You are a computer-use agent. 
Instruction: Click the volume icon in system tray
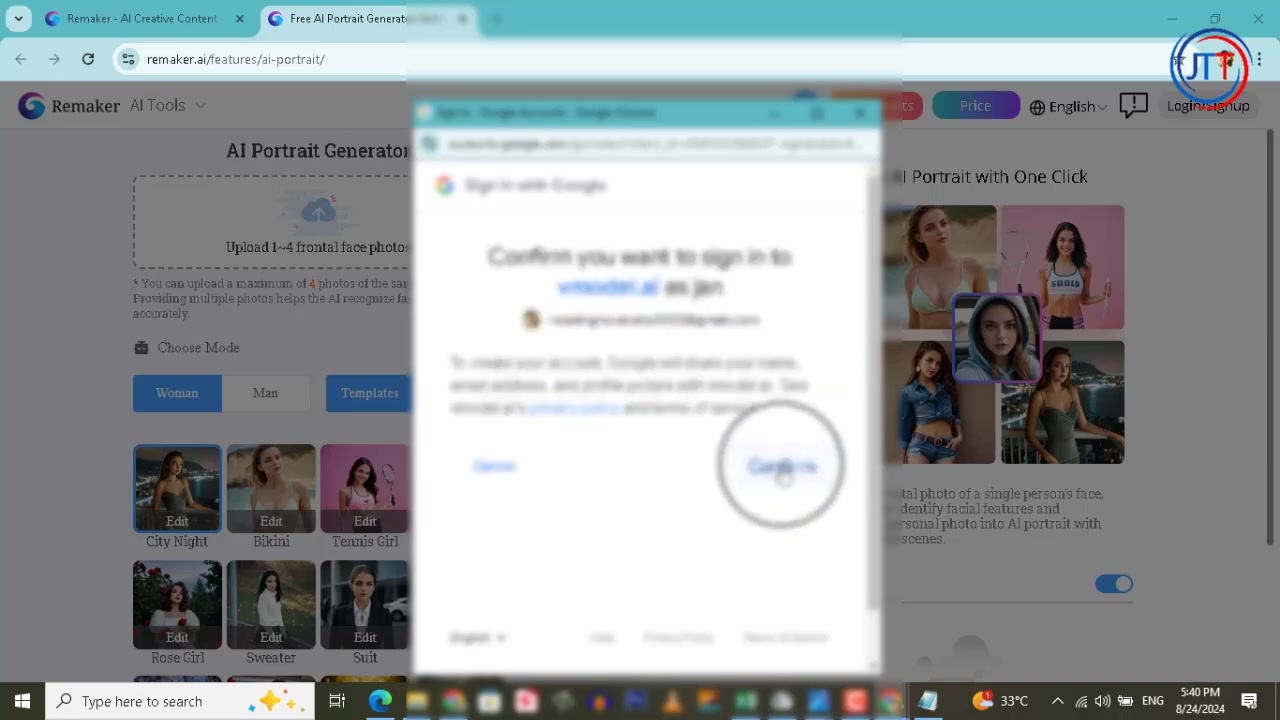click(1101, 701)
